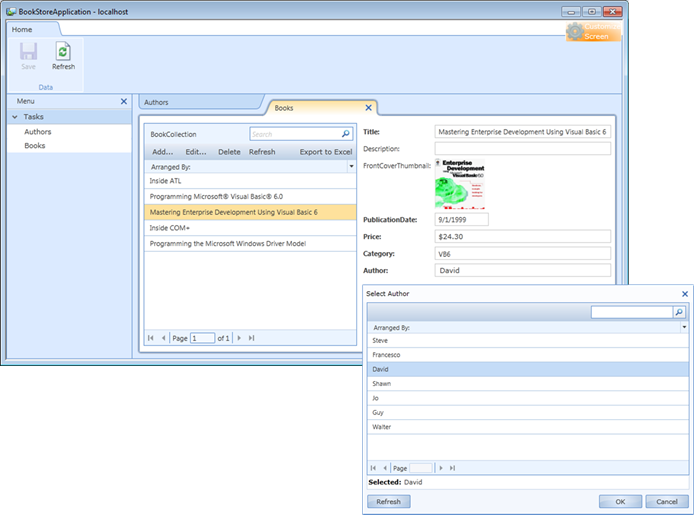The image size is (694, 515).
Task: Close the Select Author dialog
Action: (x=685, y=294)
